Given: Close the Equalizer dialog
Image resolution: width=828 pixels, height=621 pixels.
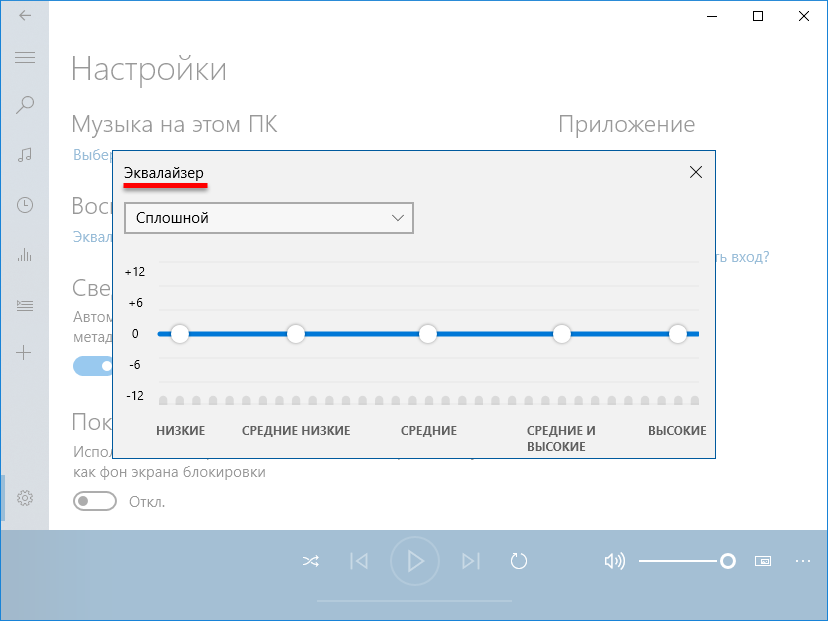Looking at the screenshot, I should click(x=695, y=172).
